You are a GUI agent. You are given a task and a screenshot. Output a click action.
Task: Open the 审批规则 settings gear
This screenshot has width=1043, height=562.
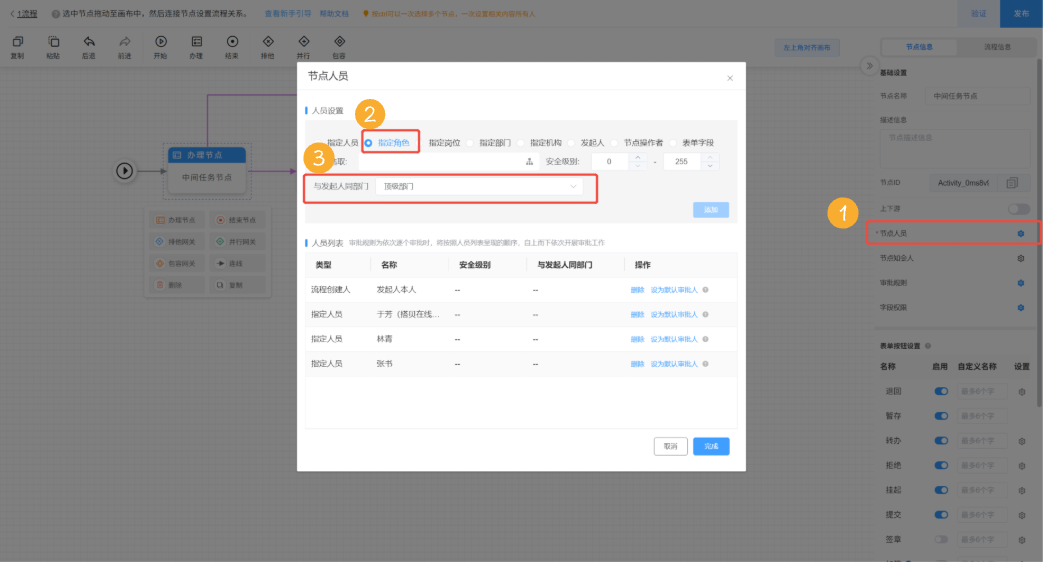click(1021, 283)
